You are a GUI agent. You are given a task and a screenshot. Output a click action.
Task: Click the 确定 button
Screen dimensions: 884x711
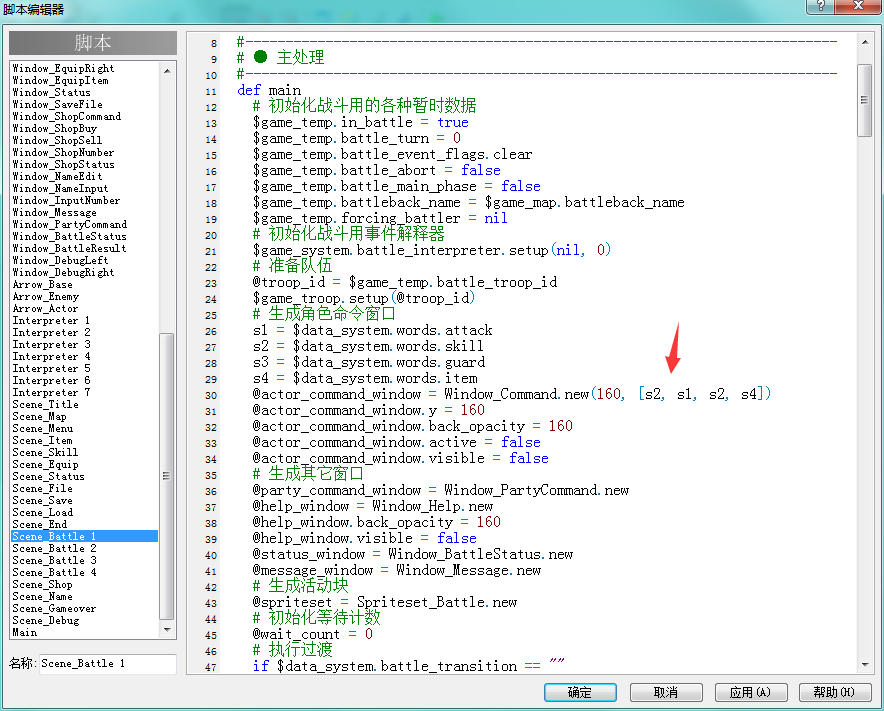click(x=580, y=692)
